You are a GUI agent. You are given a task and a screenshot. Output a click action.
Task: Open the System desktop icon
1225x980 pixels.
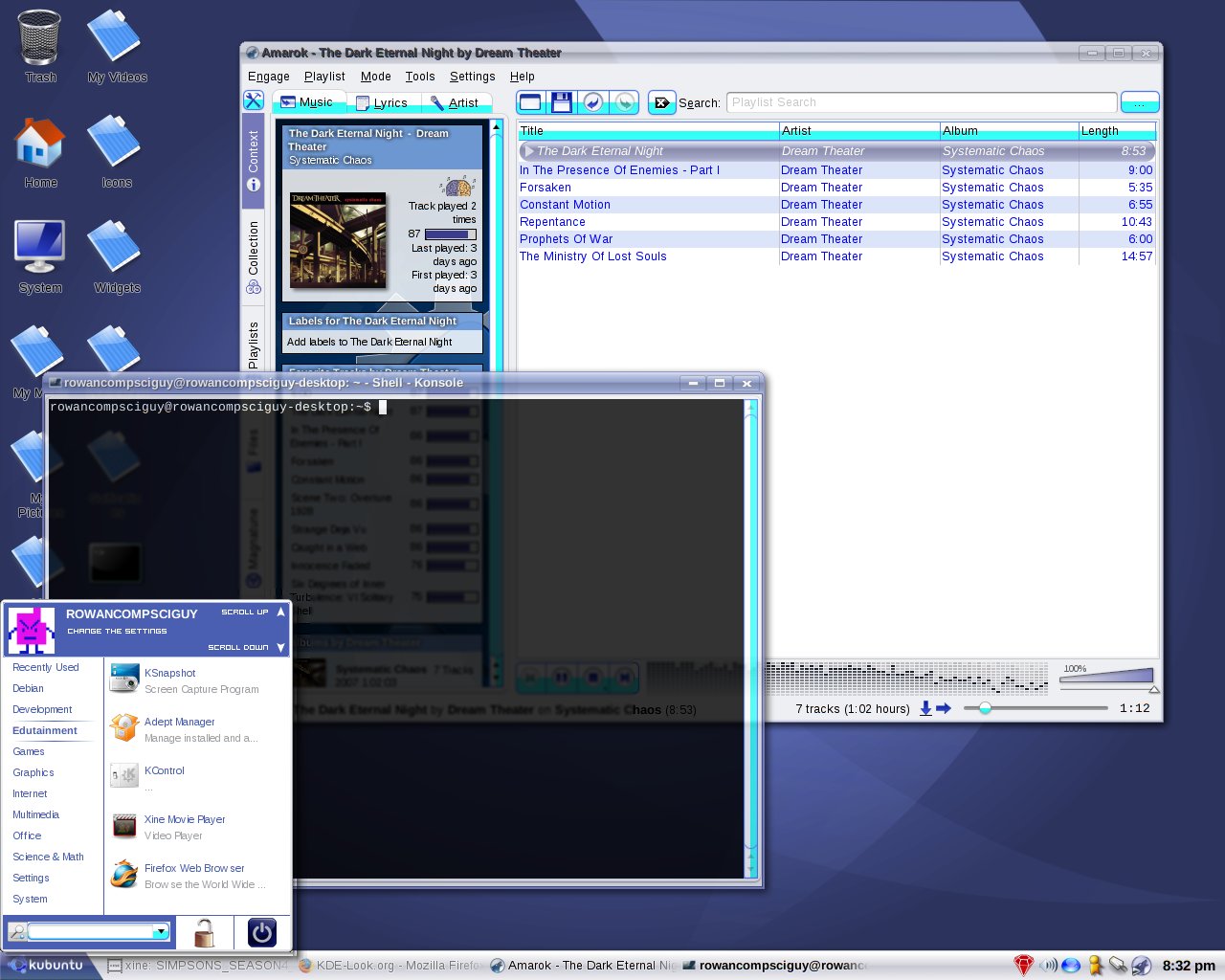40,256
